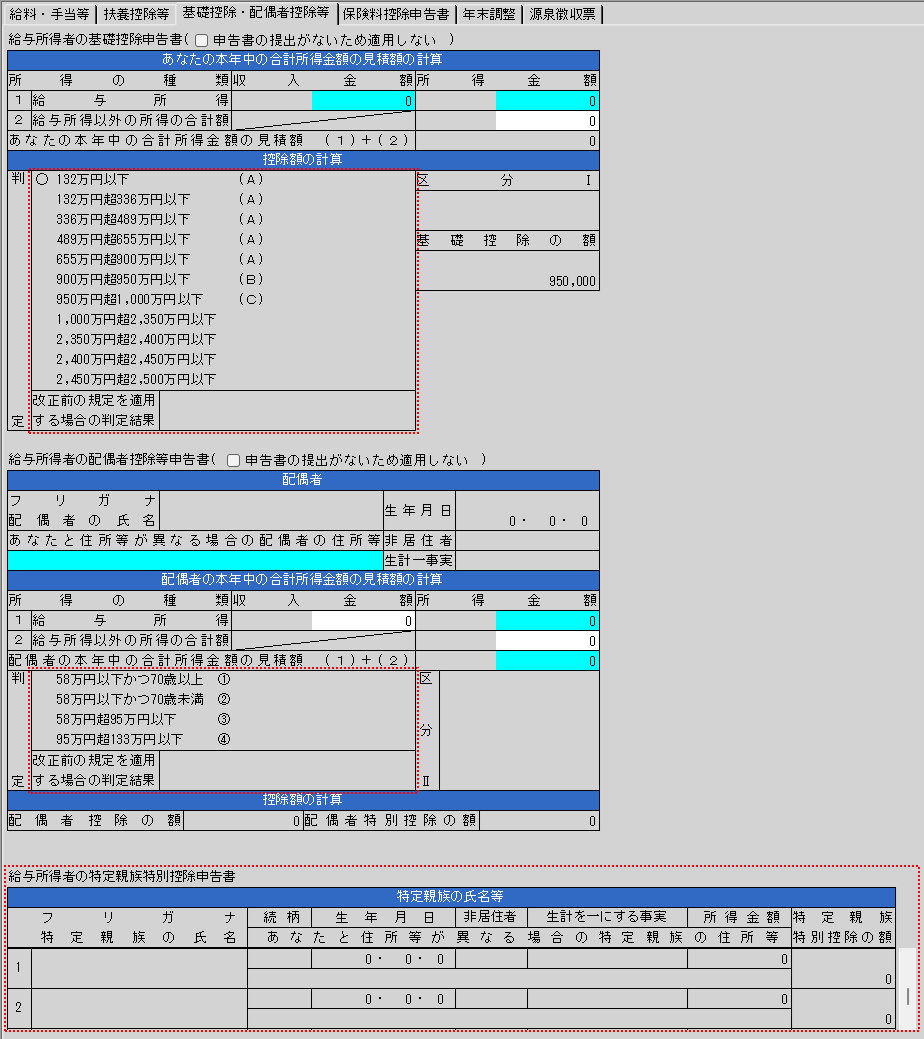Select the 132万円以下 judgment row

coord(223,180)
